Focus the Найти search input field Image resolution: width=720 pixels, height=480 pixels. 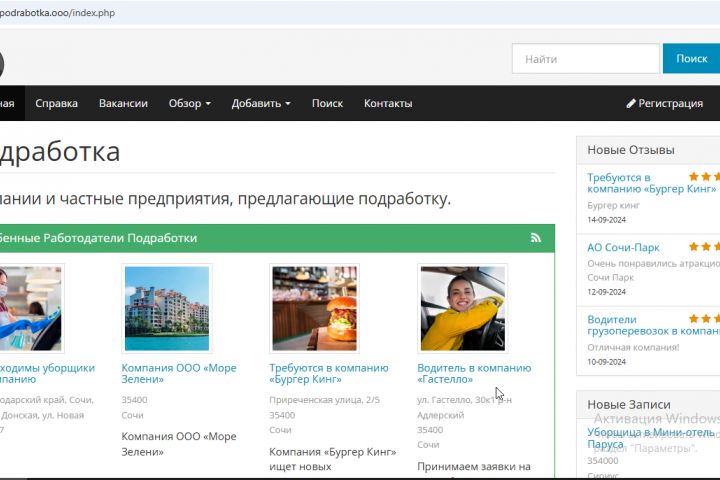point(586,58)
